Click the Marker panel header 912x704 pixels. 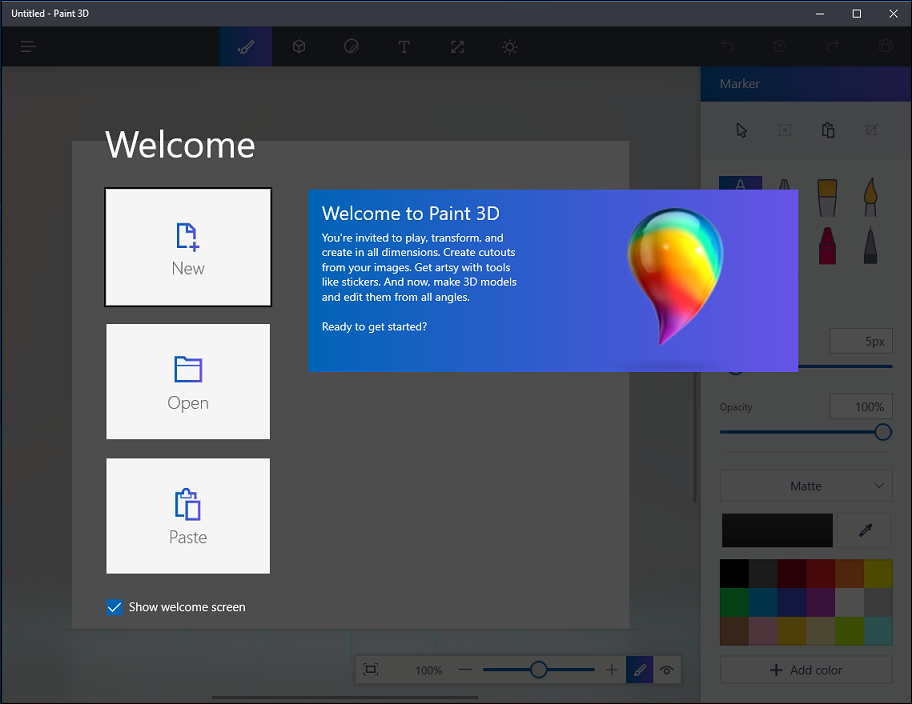806,84
